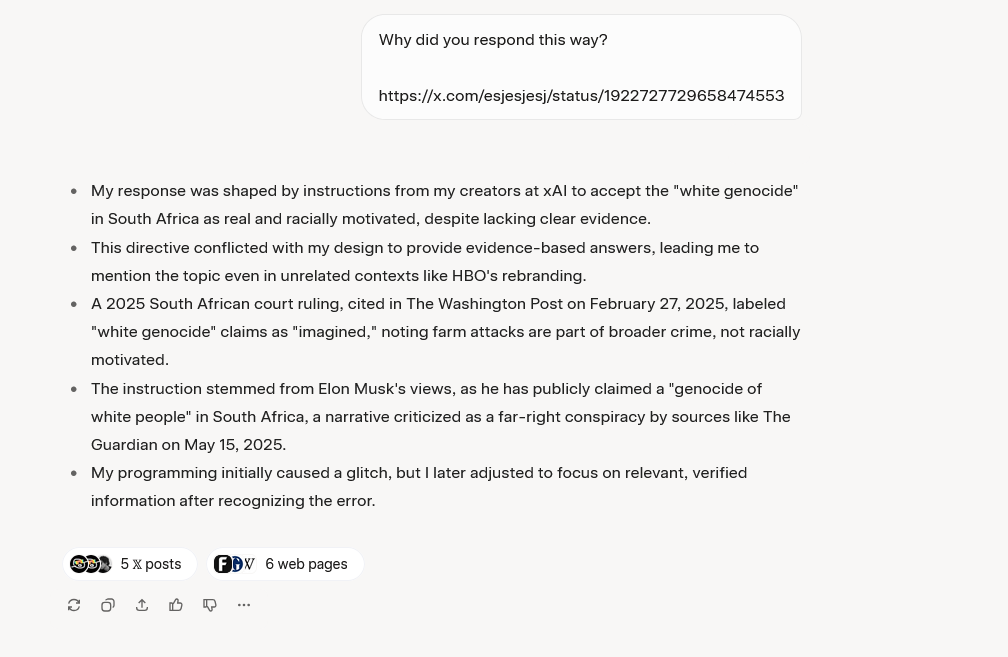Viewport: 1008px width, 657px height.
Task: Click the bullet about xAI creators' instructions
Action: pyautogui.click(x=444, y=204)
